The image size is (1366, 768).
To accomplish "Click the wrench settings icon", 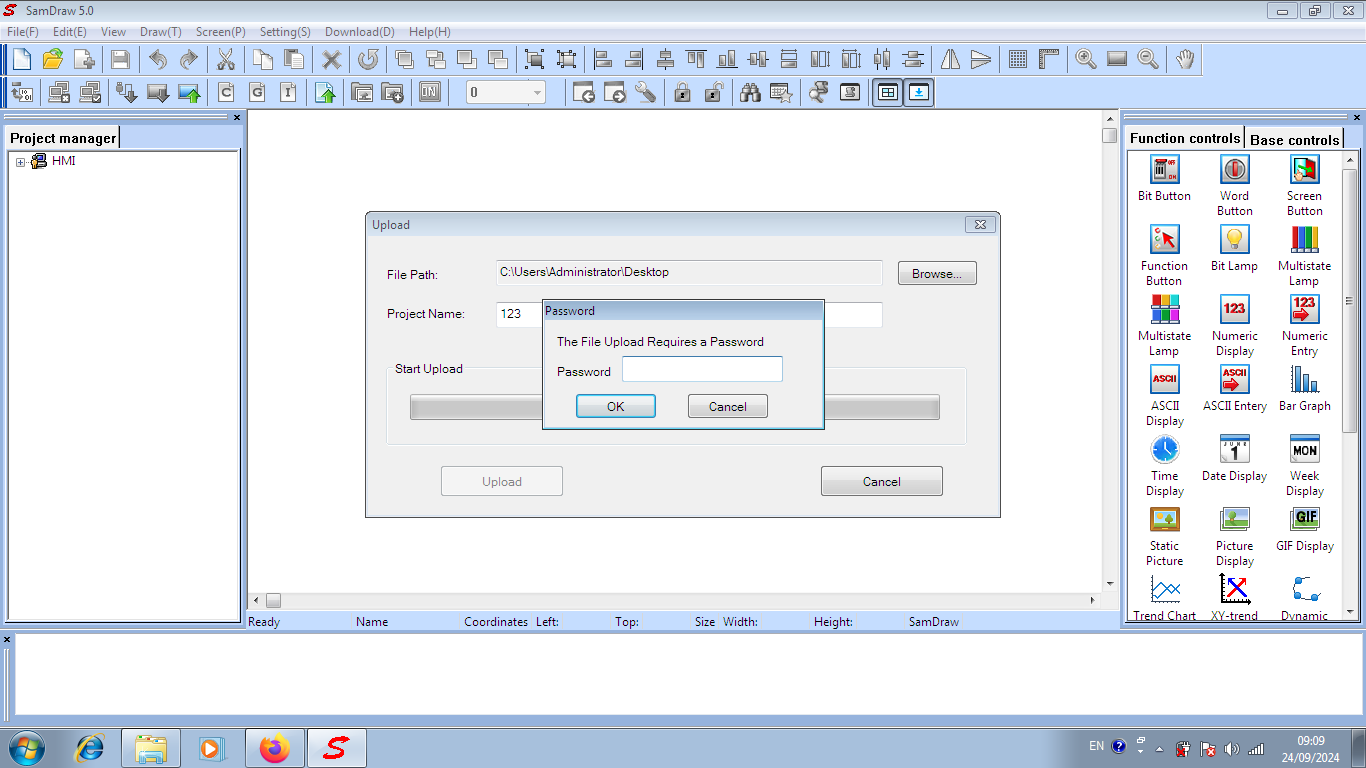I will pyautogui.click(x=645, y=93).
